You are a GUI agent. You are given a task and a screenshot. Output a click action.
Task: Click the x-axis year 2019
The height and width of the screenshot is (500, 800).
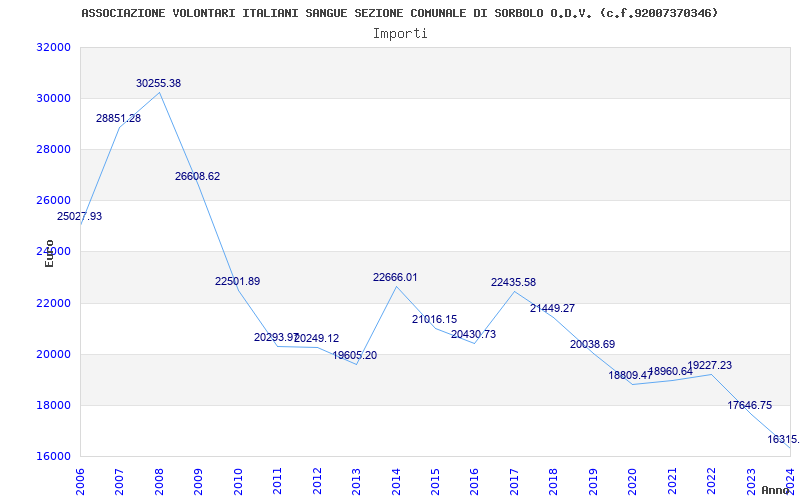coord(593,481)
